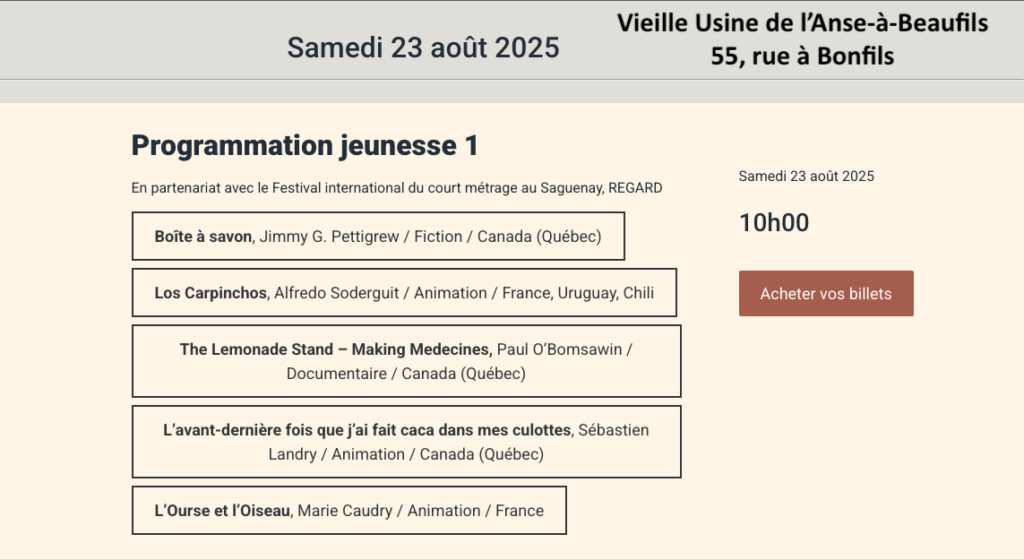Open the Boîte à savon film entry
Screen dimensions: 1024x560
click(378, 236)
